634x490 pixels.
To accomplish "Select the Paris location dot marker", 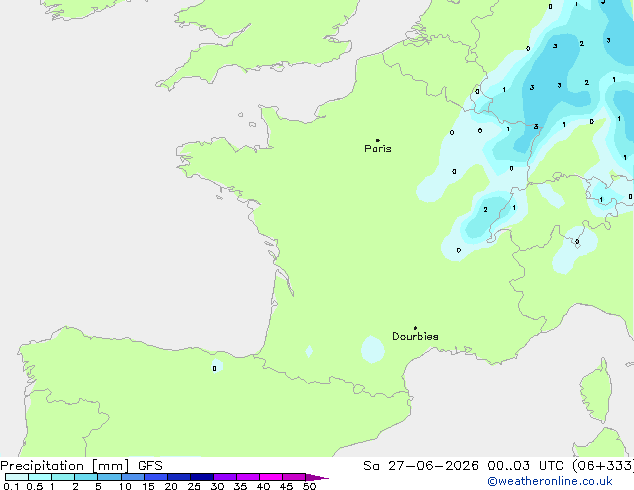I will [x=378, y=140].
